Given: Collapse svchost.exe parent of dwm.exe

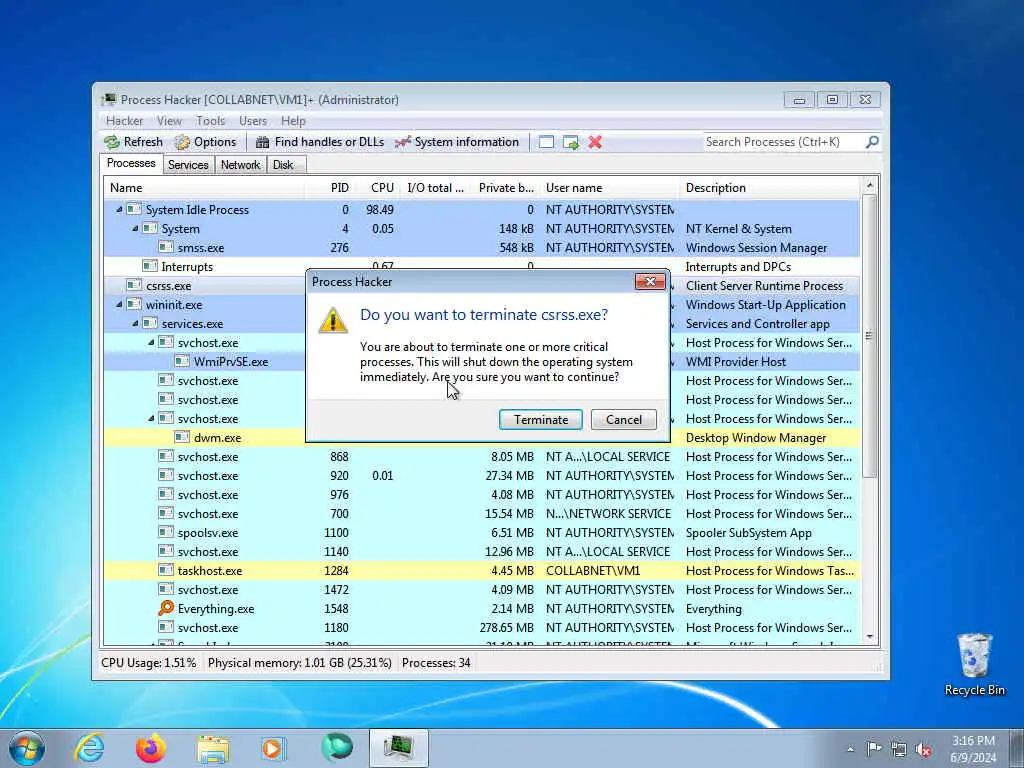Looking at the screenshot, I should [151, 419].
